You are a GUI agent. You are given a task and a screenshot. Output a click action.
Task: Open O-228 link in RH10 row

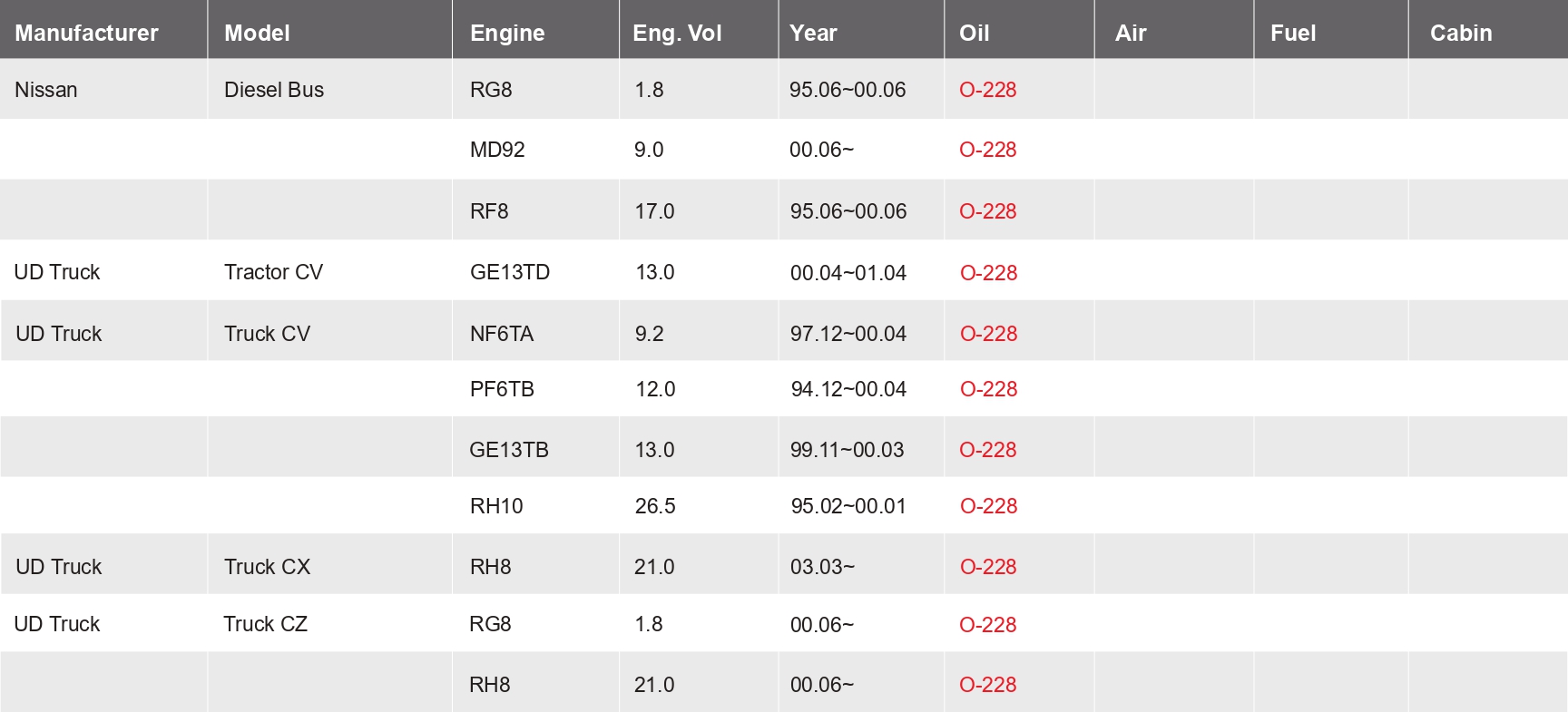(x=988, y=506)
